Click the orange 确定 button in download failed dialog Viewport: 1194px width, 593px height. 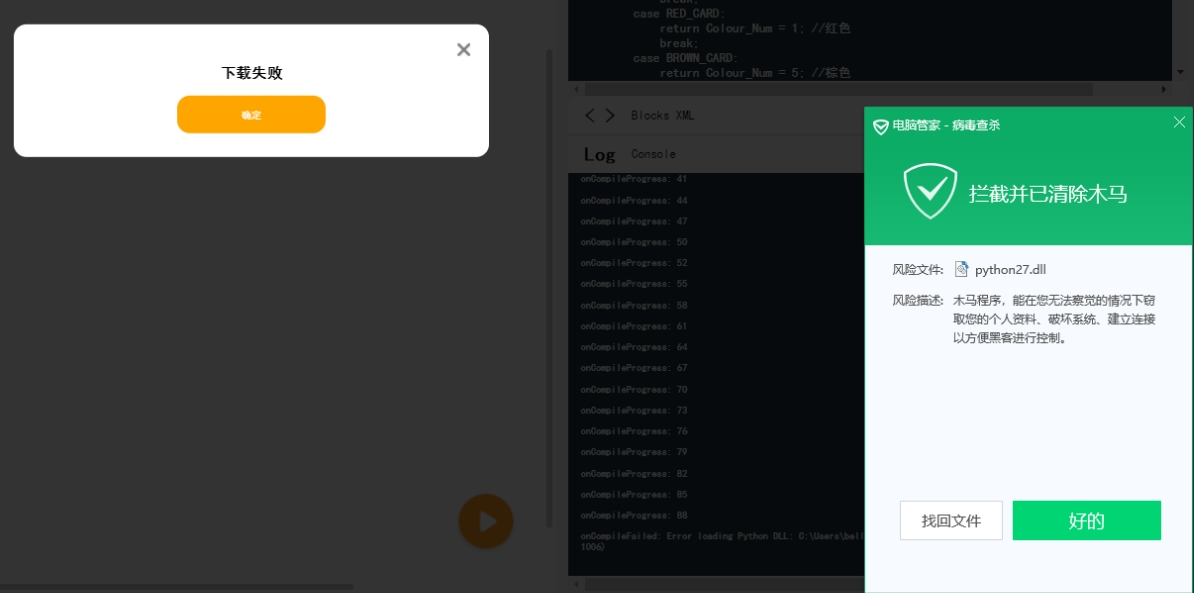point(251,114)
